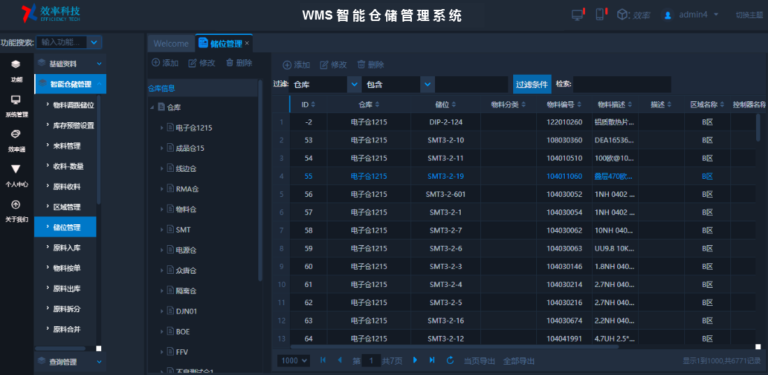Click 修改 above the 仓库信息 tree

coord(202,63)
